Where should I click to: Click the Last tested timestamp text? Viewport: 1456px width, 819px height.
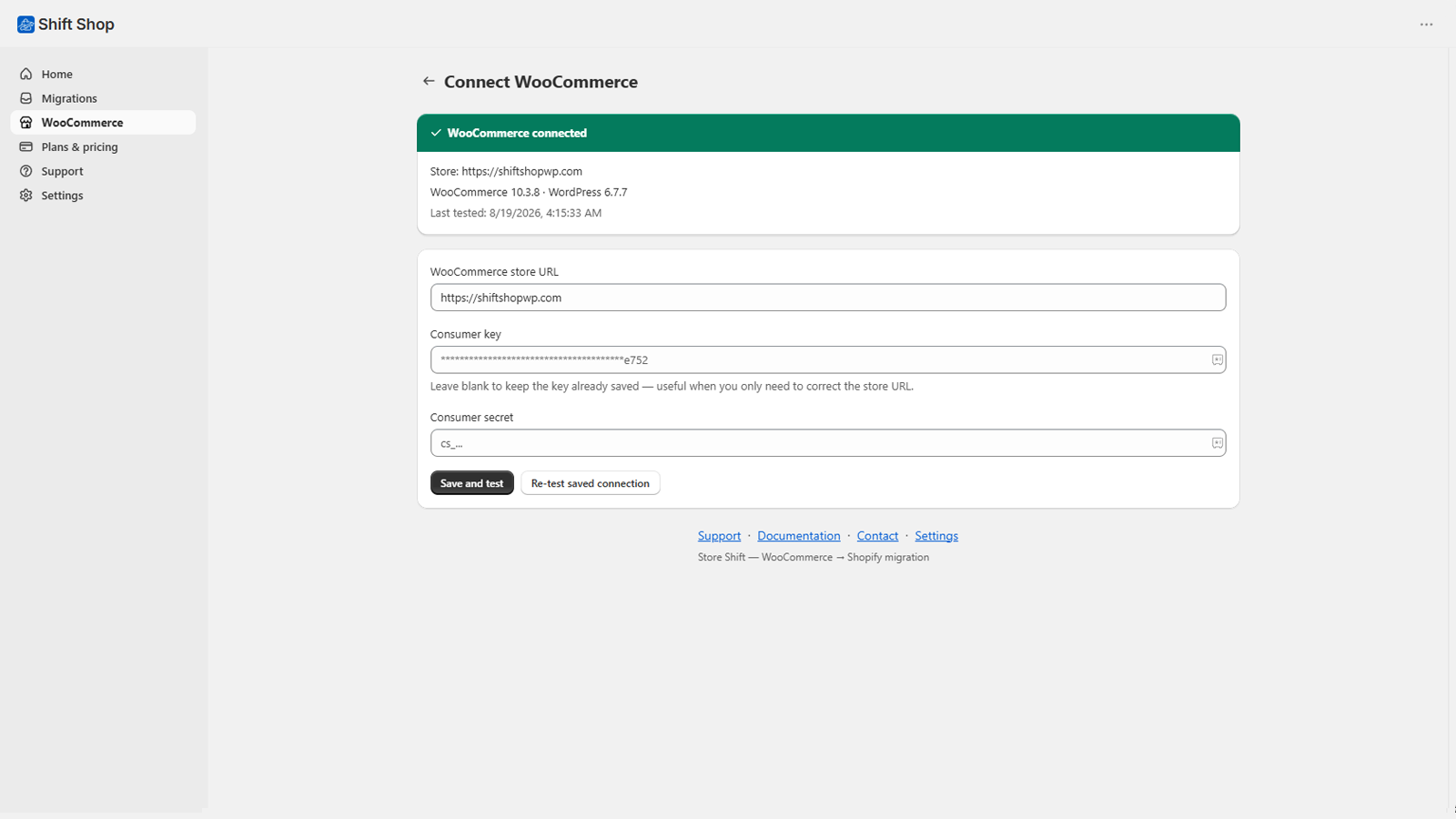516,213
